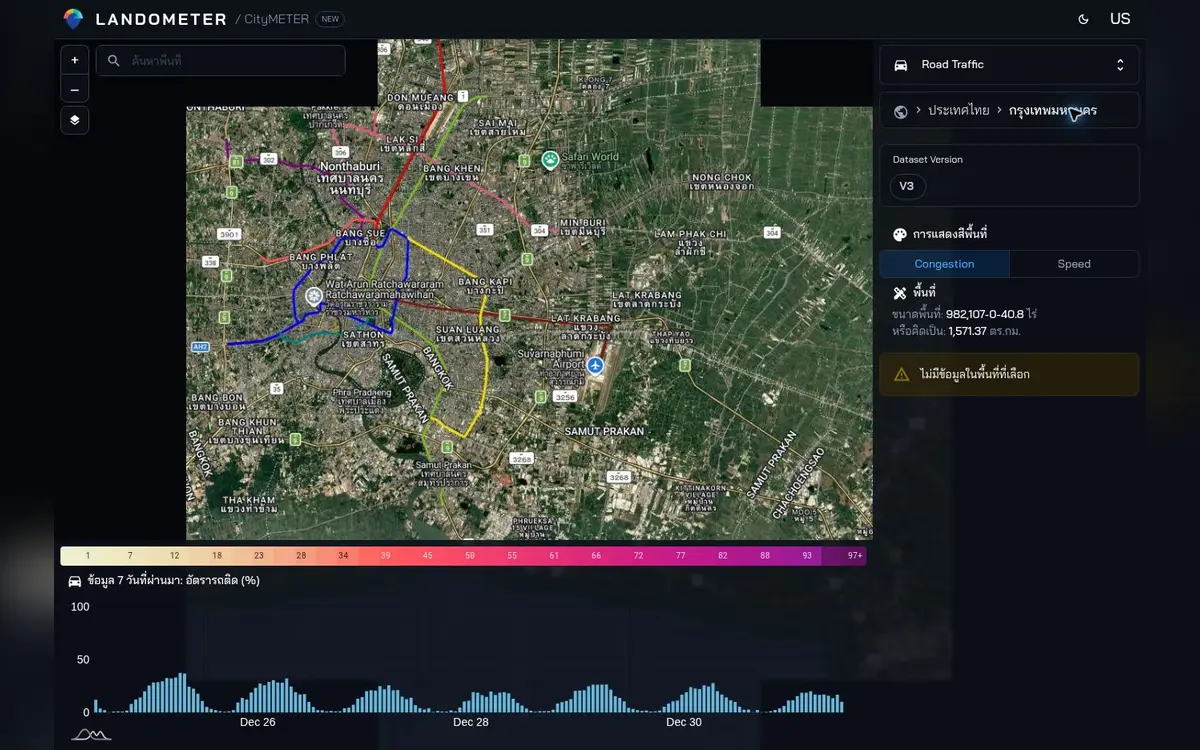Select กรุงเทพมหานคร in the location breadcrumb
1200x750 pixels.
(1053, 110)
